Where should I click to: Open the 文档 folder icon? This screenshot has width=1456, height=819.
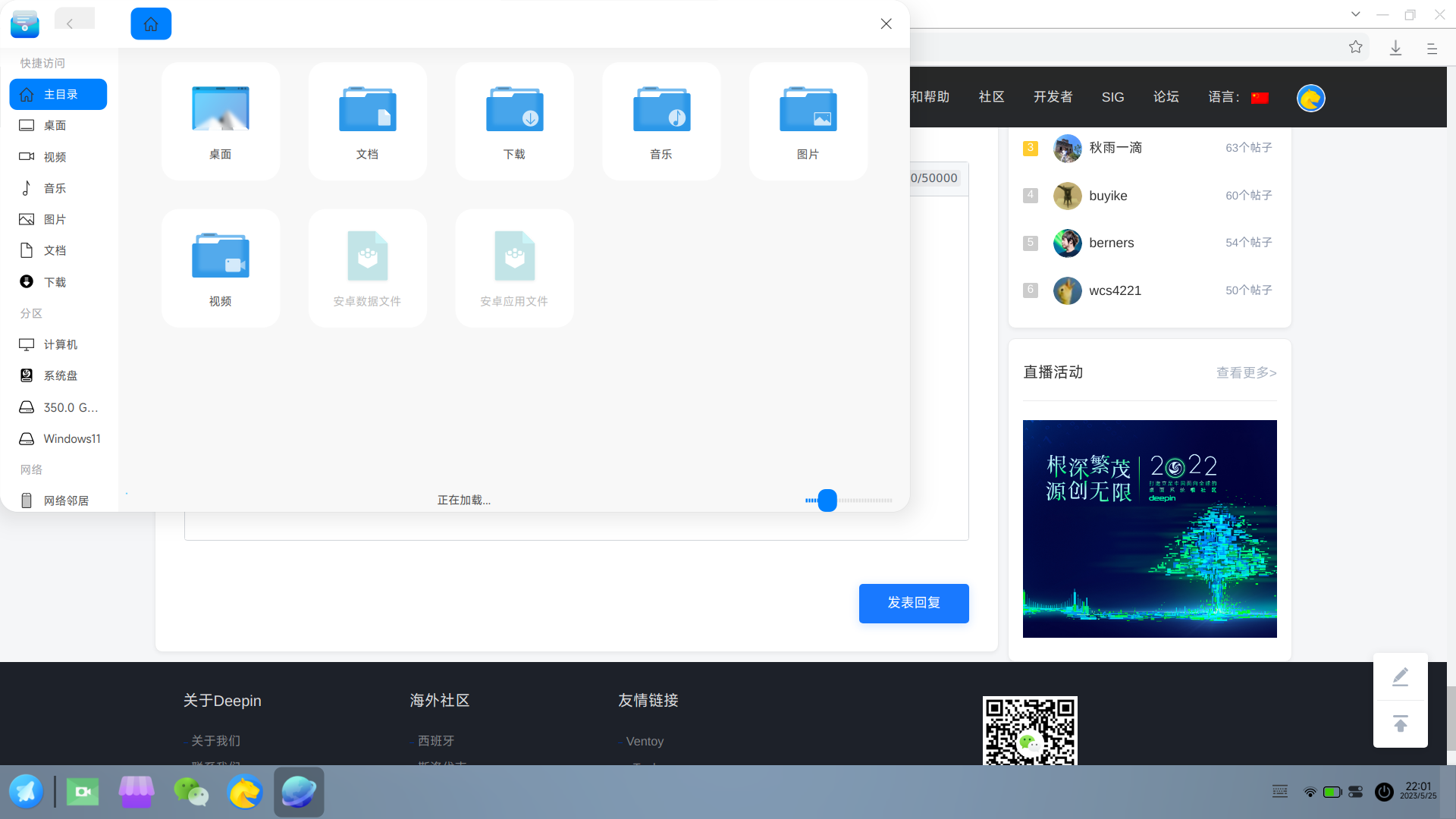(x=367, y=121)
